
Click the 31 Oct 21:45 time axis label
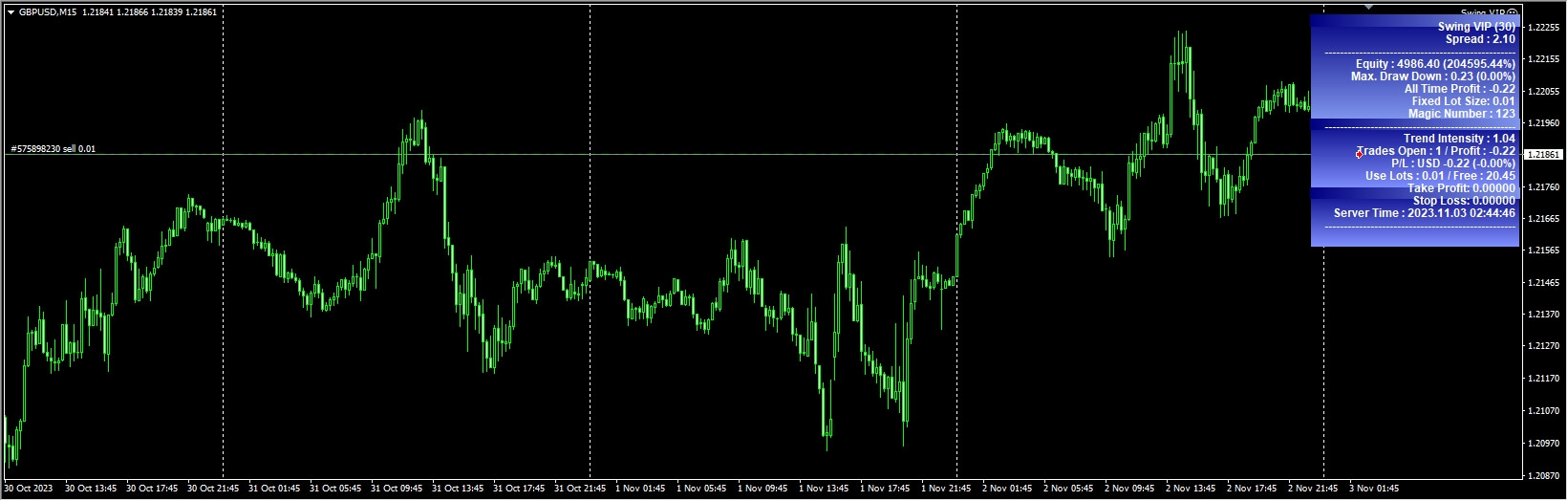click(580, 489)
